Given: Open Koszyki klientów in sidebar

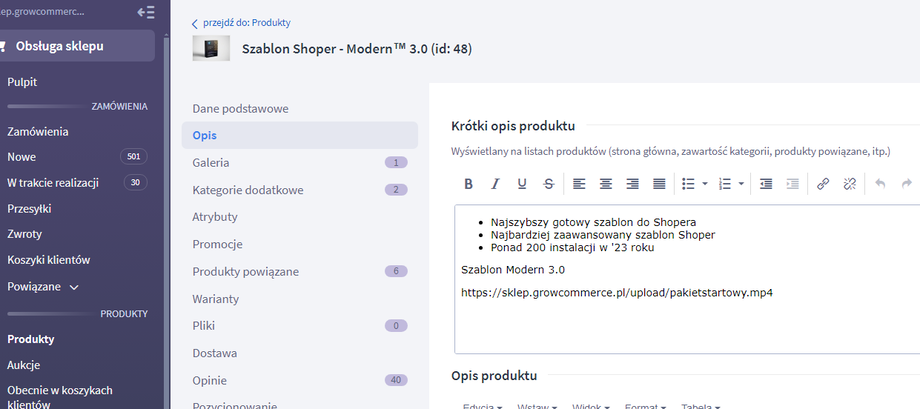Looking at the screenshot, I should click(49, 259).
